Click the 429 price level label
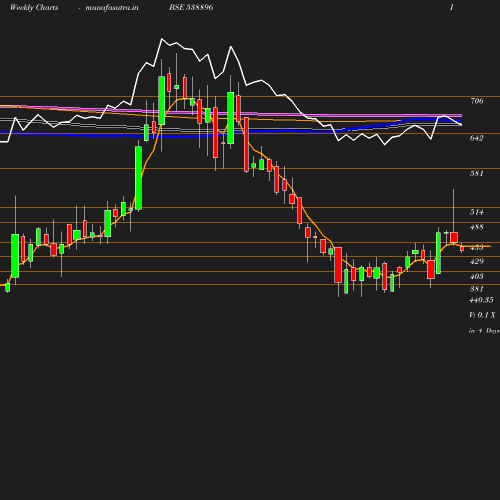The width and height of the screenshot is (500, 500). point(477,261)
